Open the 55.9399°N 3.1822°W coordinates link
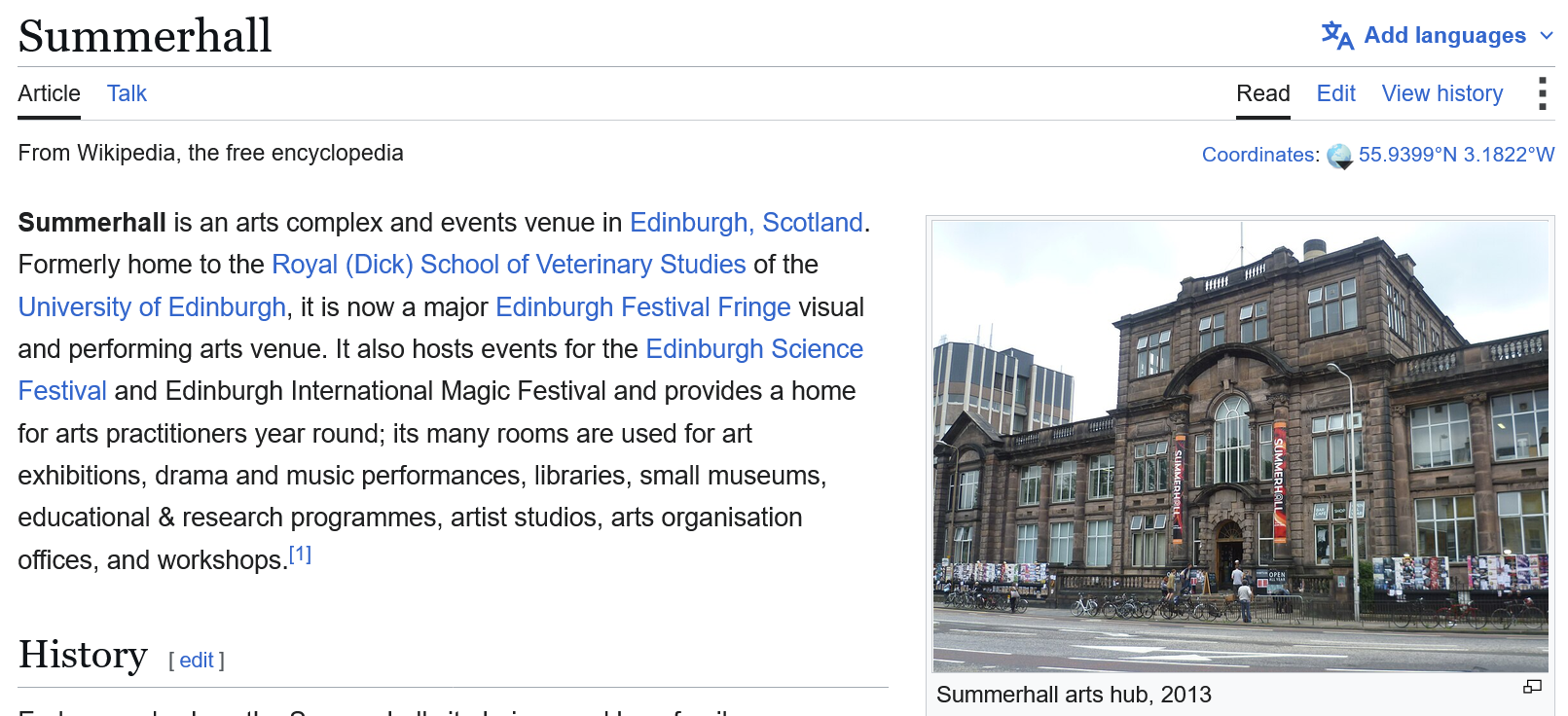Screen dimensions: 1568x716 click(1456, 155)
